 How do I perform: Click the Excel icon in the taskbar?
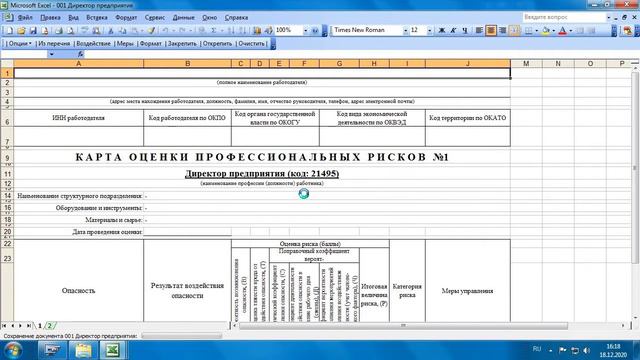pos(112,350)
